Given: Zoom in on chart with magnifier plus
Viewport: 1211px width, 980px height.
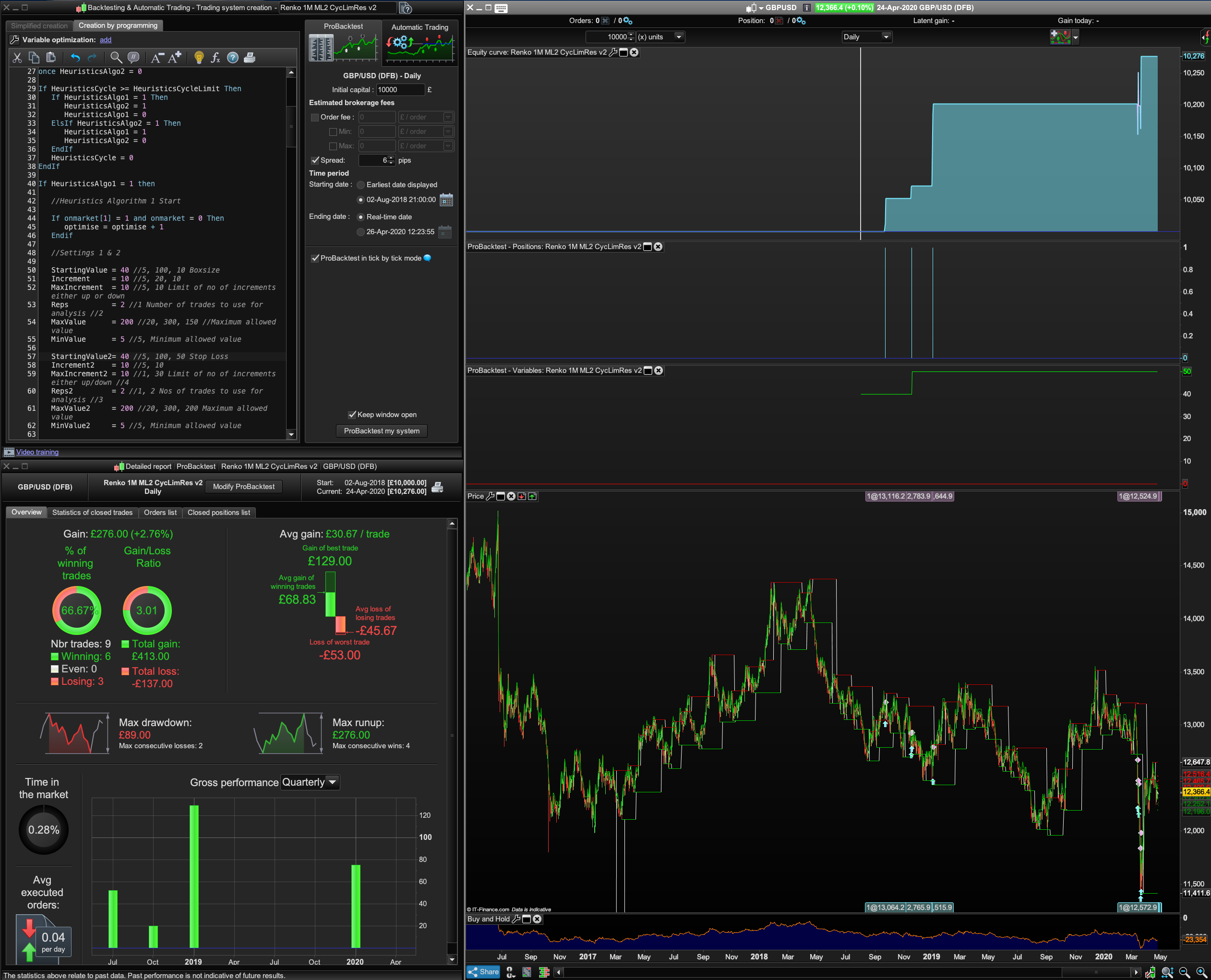Looking at the screenshot, I should coord(1201,972).
